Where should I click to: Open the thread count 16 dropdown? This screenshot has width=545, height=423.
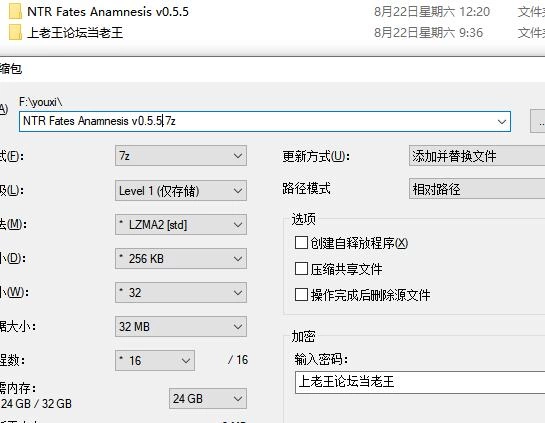tap(155, 360)
